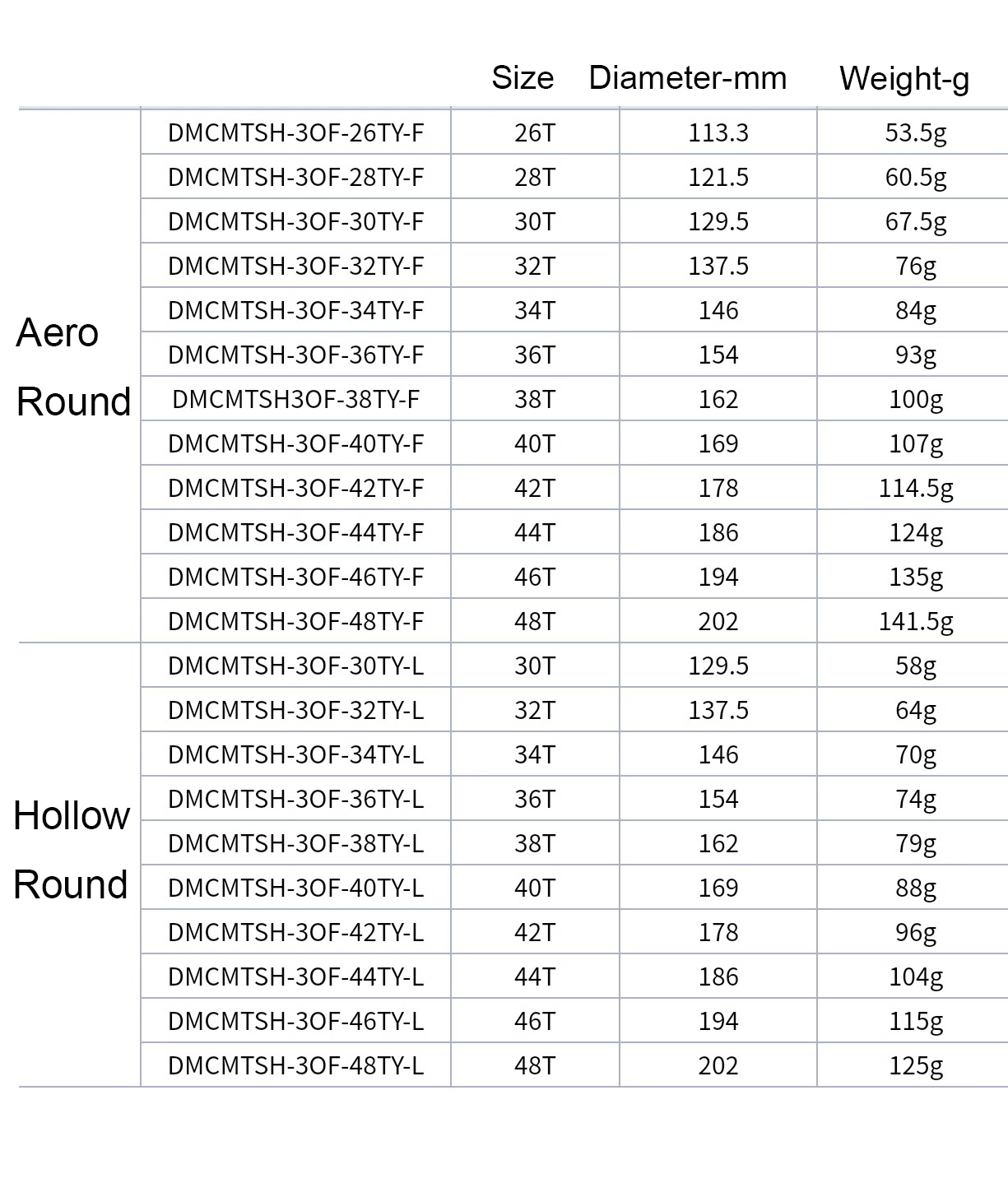Select the 121.5 diameter cell
This screenshot has height=1183, width=1008.
click(718, 177)
